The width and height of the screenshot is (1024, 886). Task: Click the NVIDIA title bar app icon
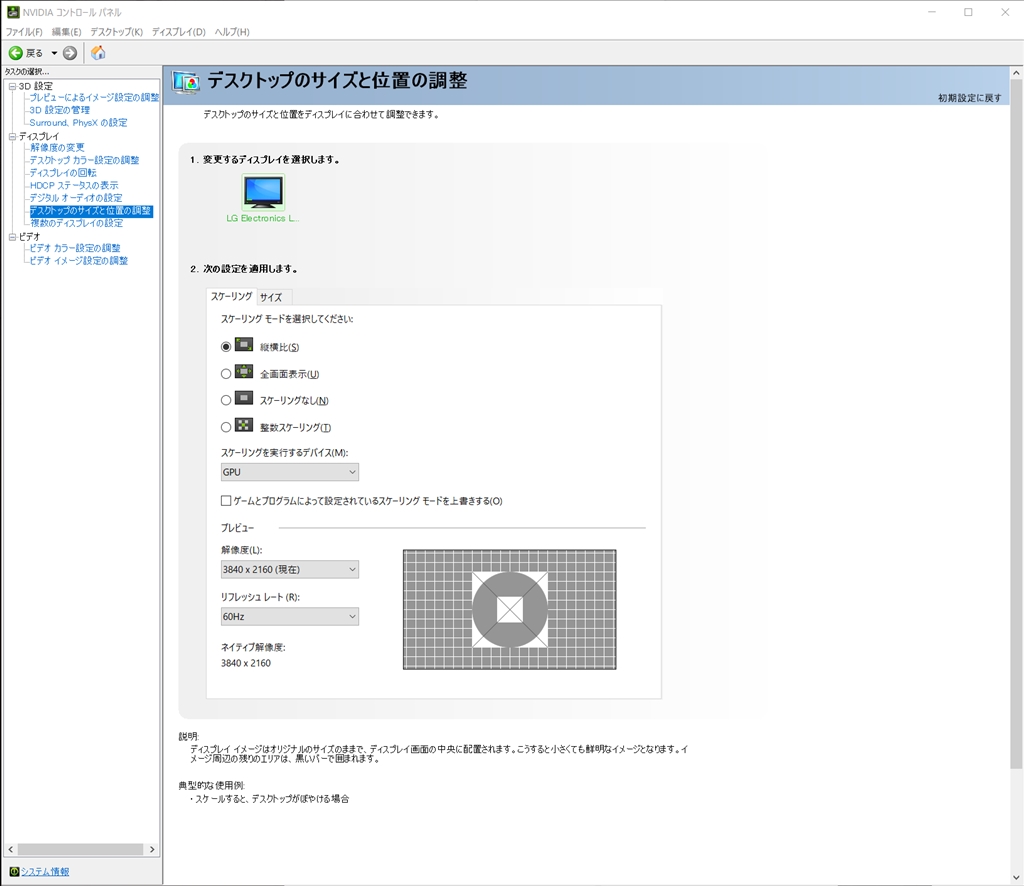click(12, 12)
